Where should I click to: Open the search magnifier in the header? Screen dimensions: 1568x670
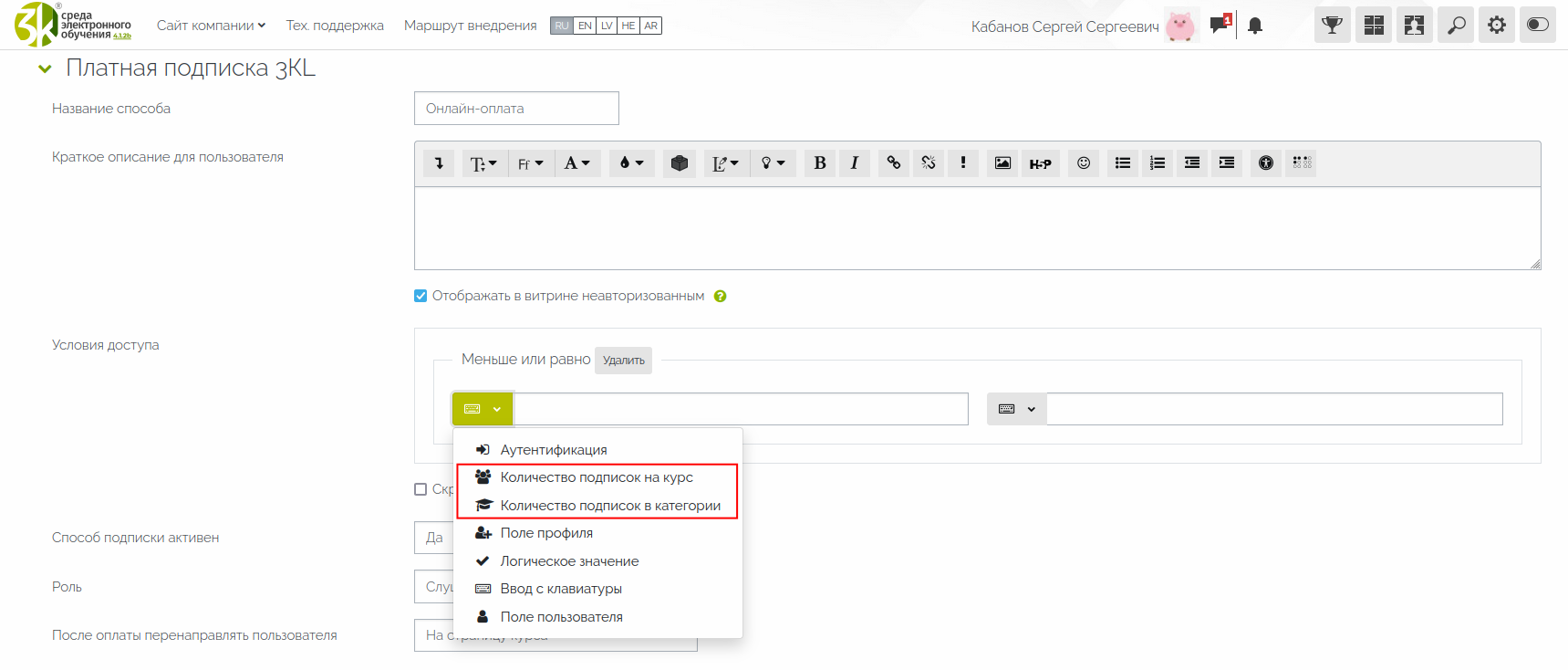tap(1456, 26)
